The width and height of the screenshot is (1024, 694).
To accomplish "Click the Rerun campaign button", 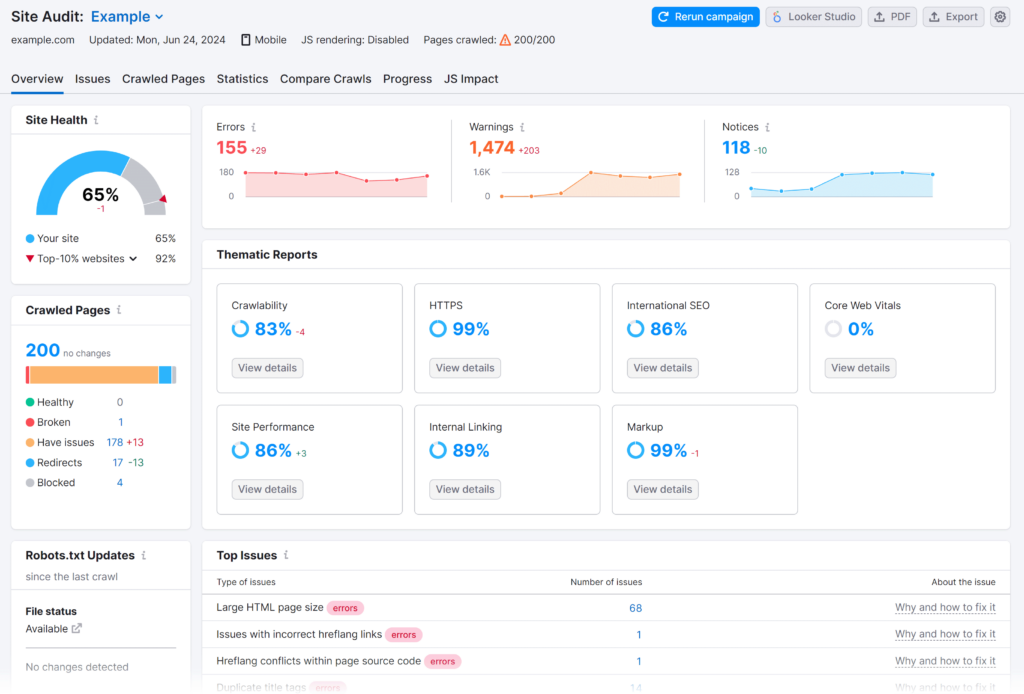I will [705, 17].
